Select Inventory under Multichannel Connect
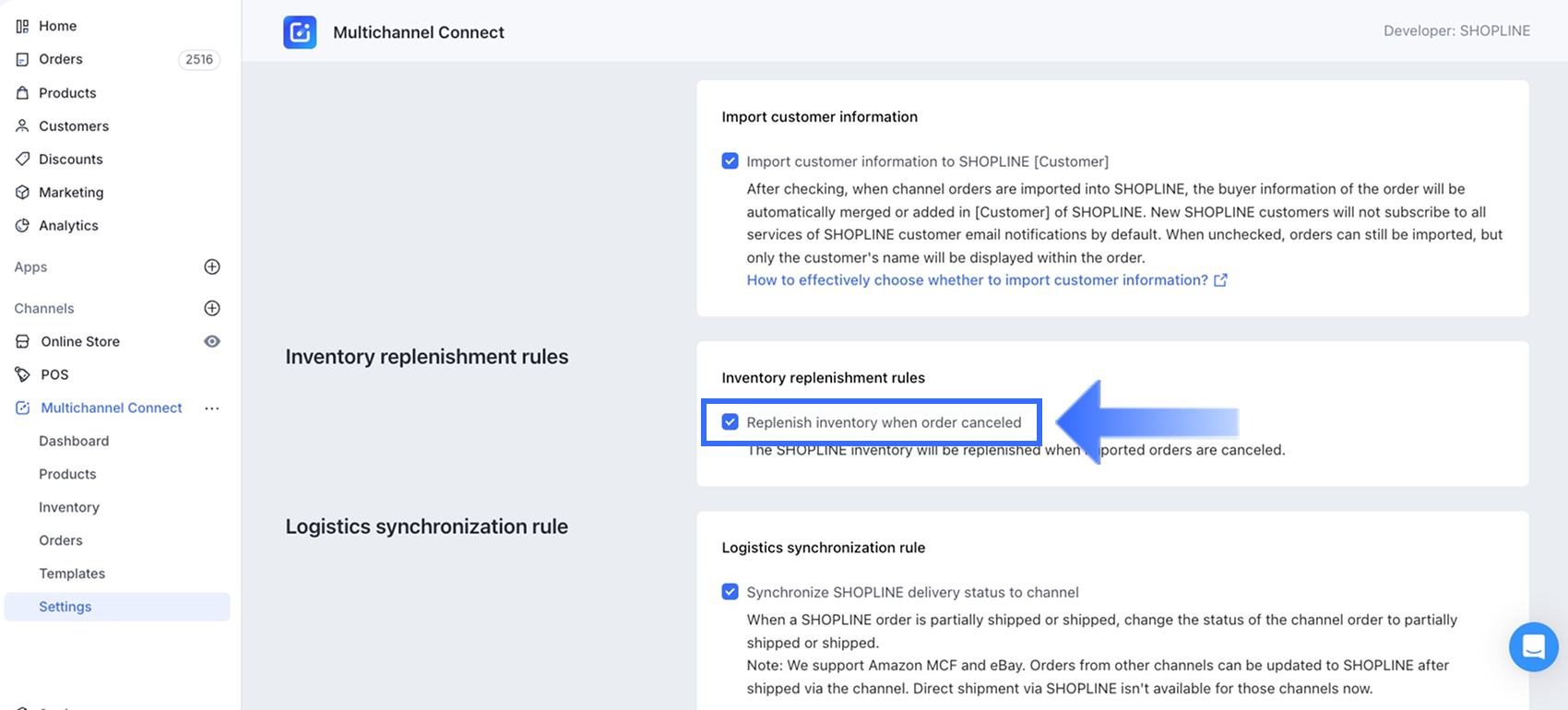Screen dimensions: 1568x710 [x=69, y=507]
